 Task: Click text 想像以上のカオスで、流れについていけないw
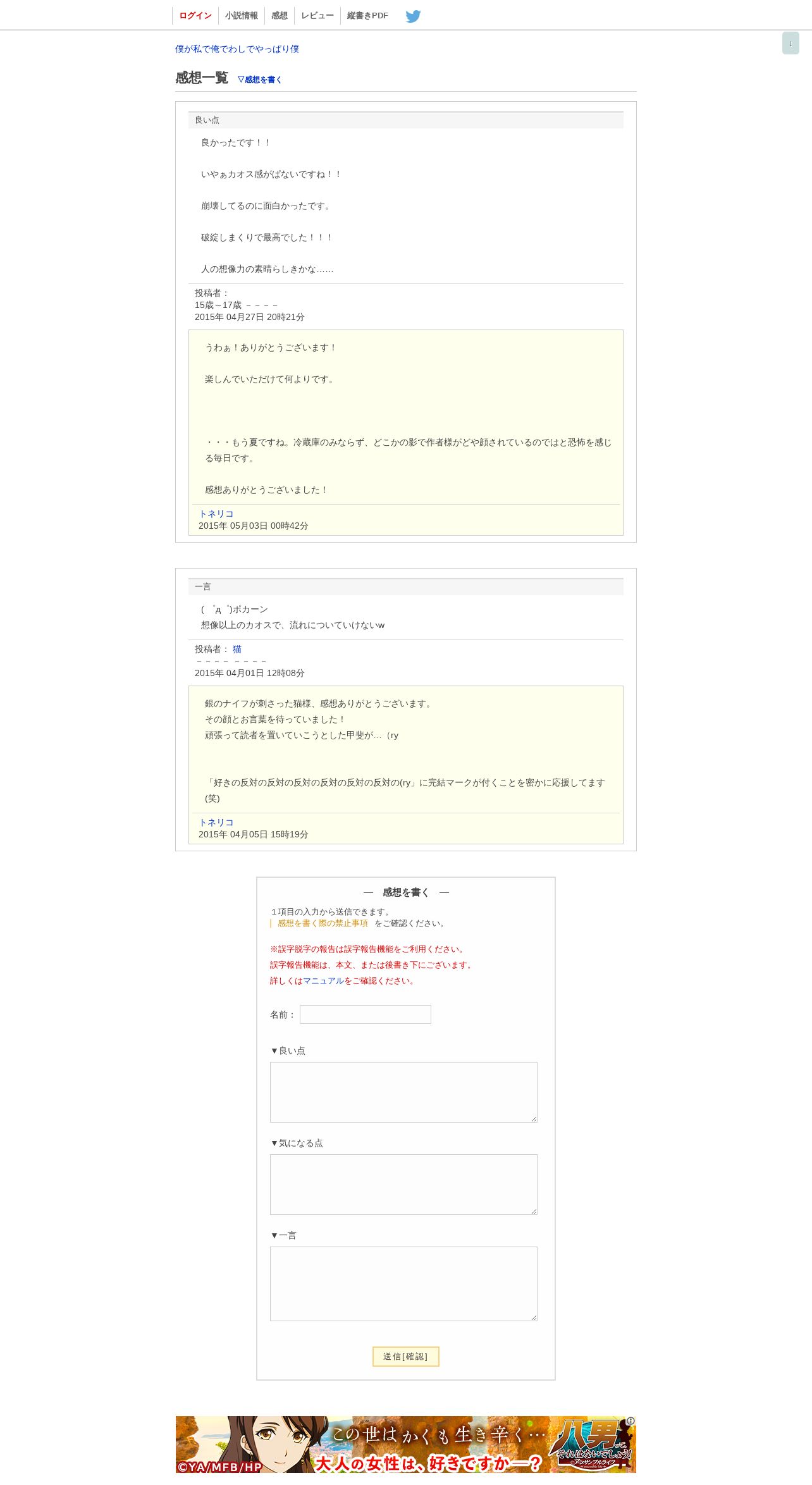pos(293,625)
